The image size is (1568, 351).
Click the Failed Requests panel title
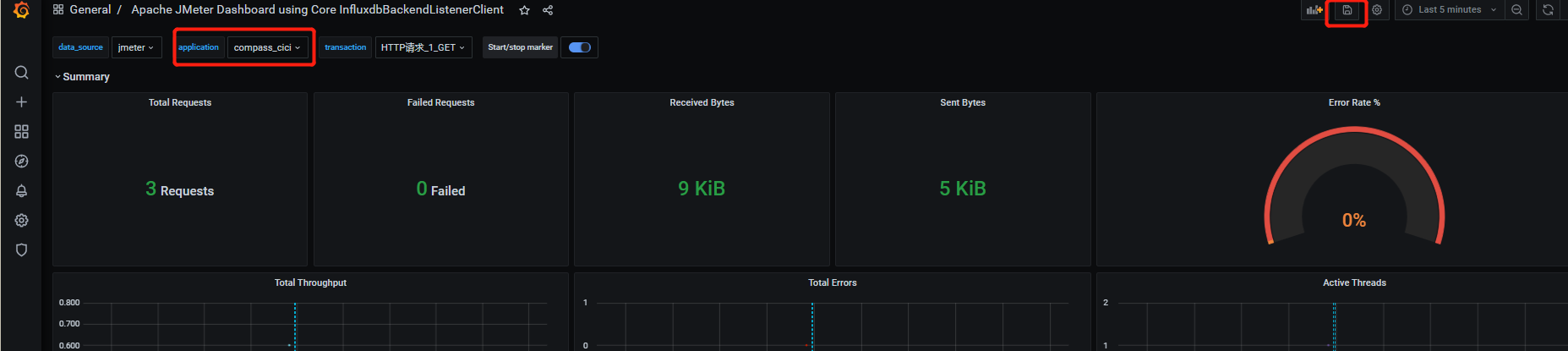(x=440, y=102)
